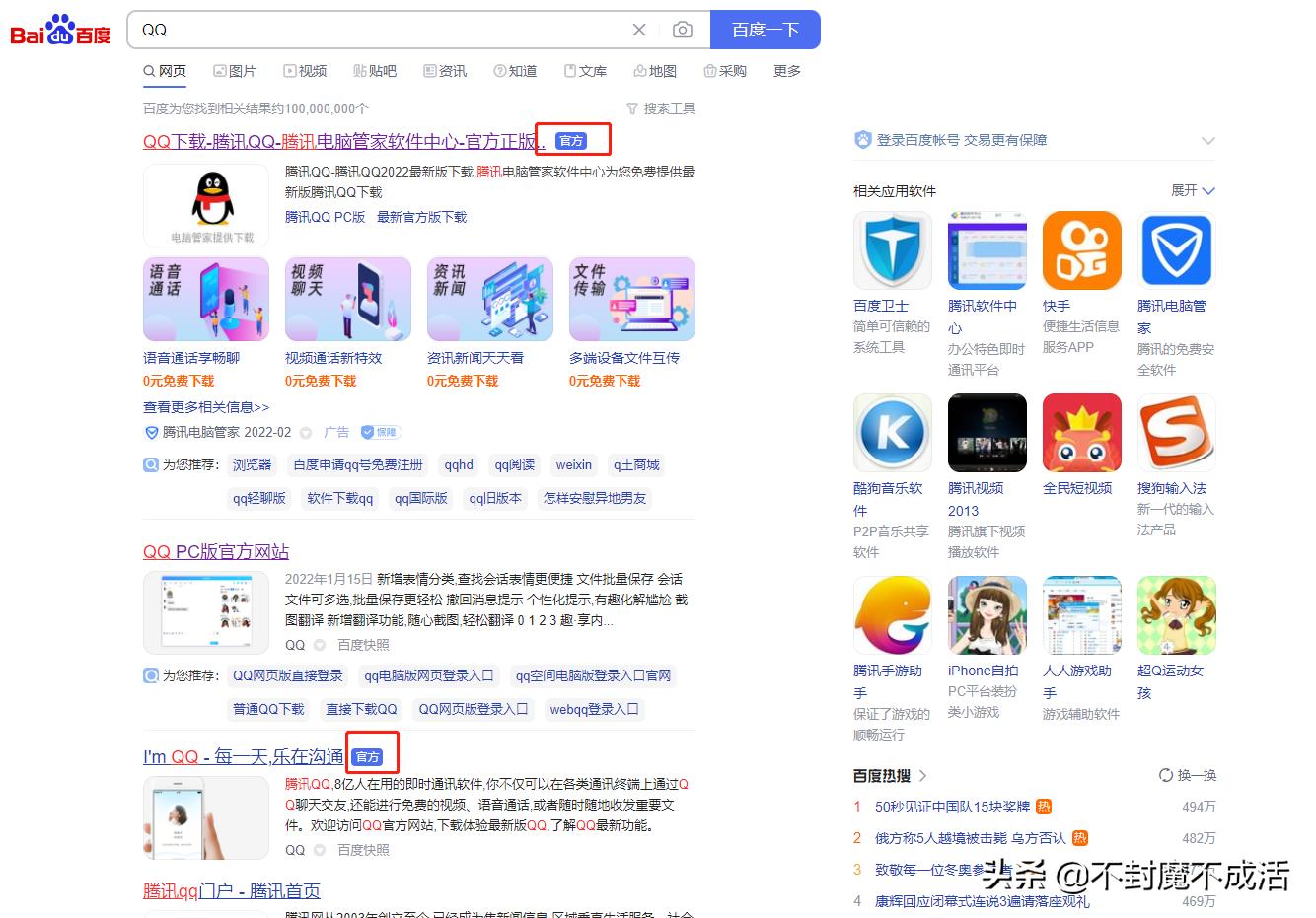
Task: Click the camera icon for image search
Action: tap(683, 30)
